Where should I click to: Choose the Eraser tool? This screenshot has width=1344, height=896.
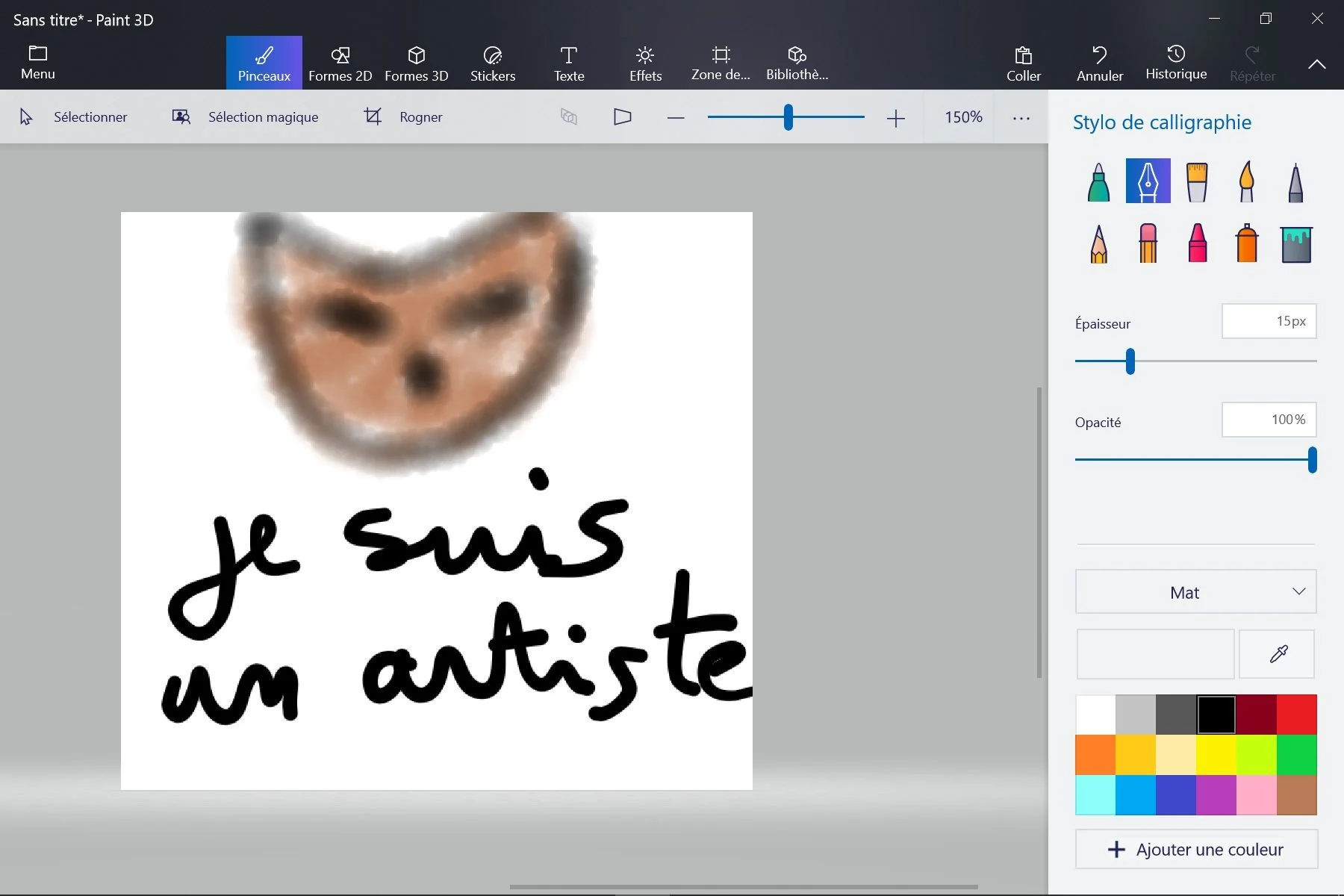[x=1148, y=243]
